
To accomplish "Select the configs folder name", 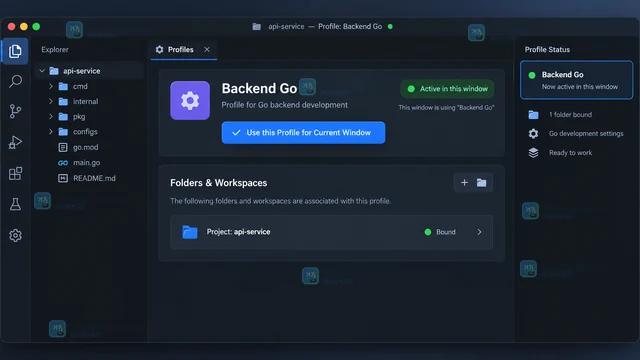I will (x=85, y=132).
